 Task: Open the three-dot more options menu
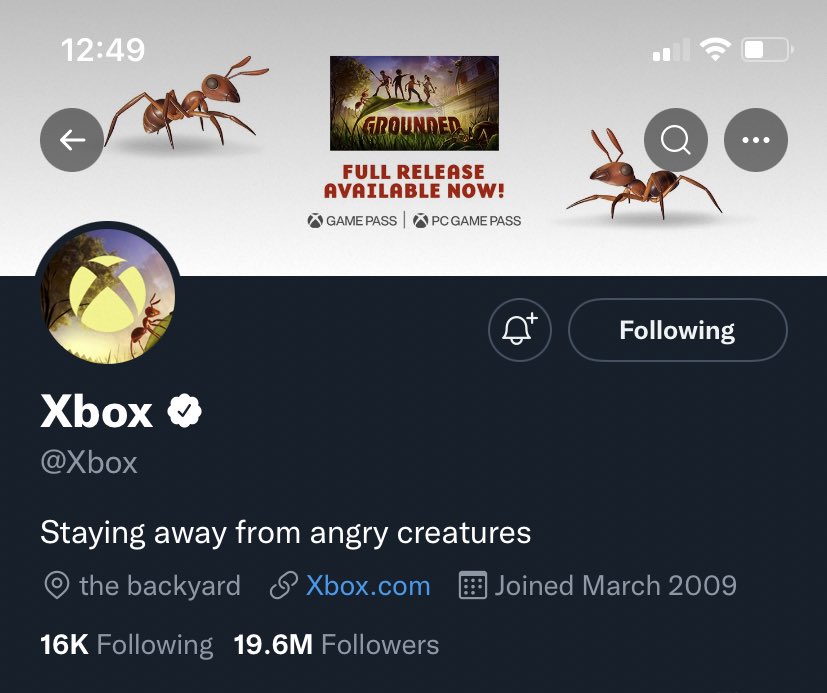tap(756, 140)
